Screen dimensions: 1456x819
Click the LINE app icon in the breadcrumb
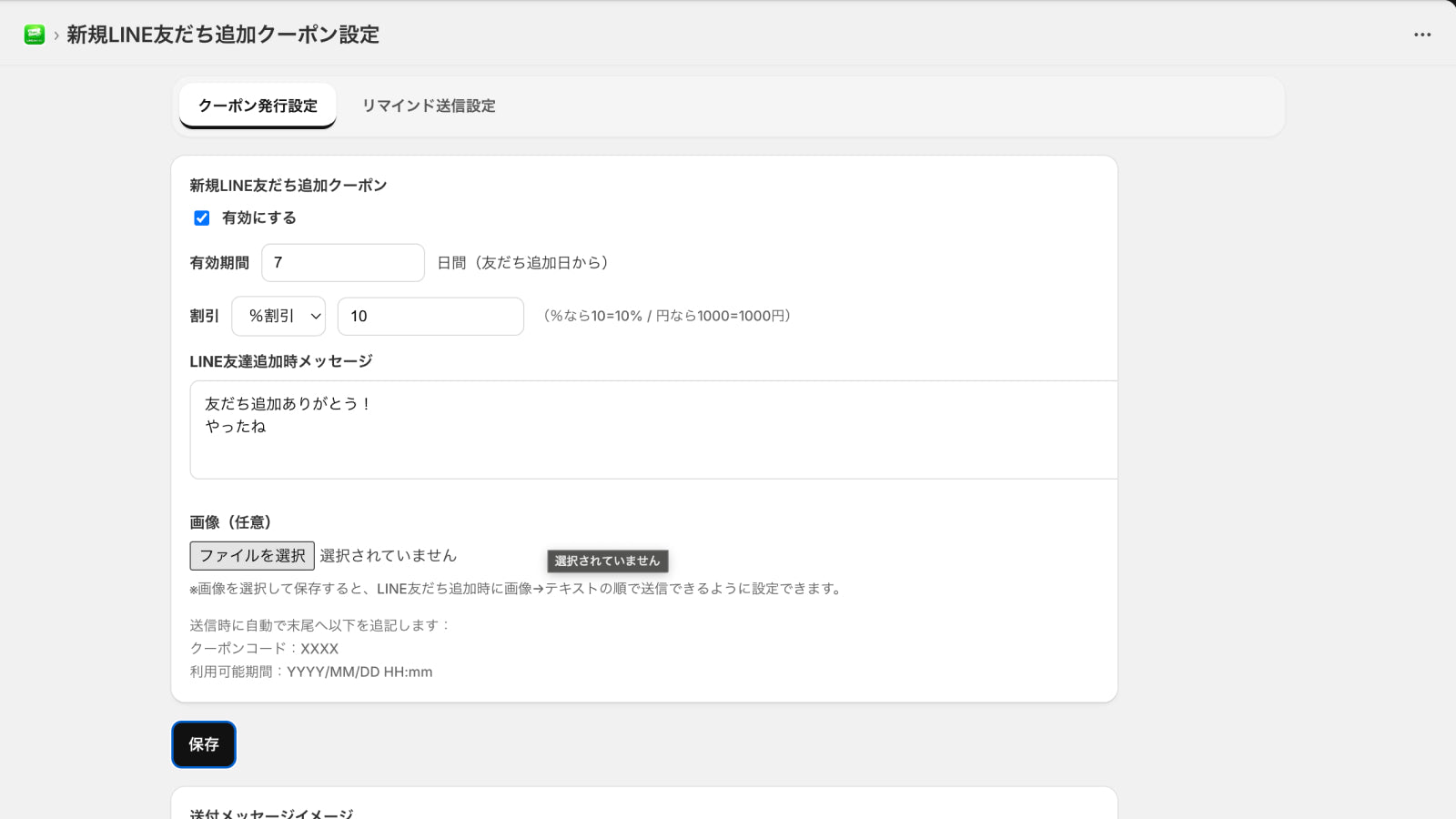point(34,35)
